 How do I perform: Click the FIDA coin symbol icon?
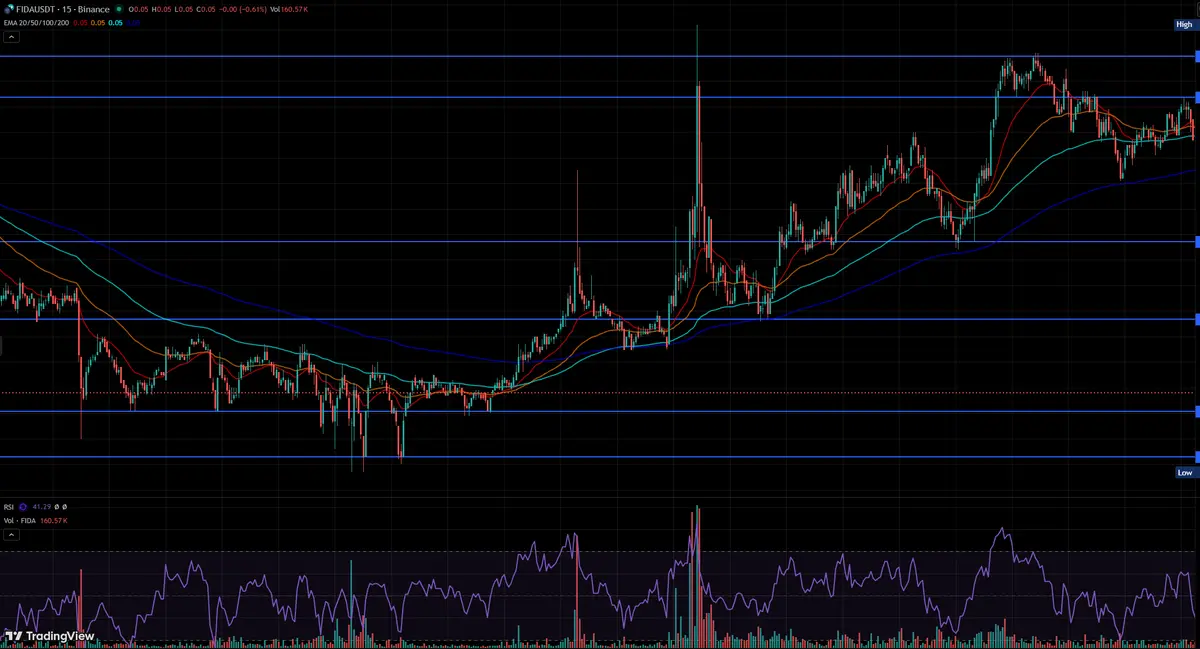coord(9,9)
